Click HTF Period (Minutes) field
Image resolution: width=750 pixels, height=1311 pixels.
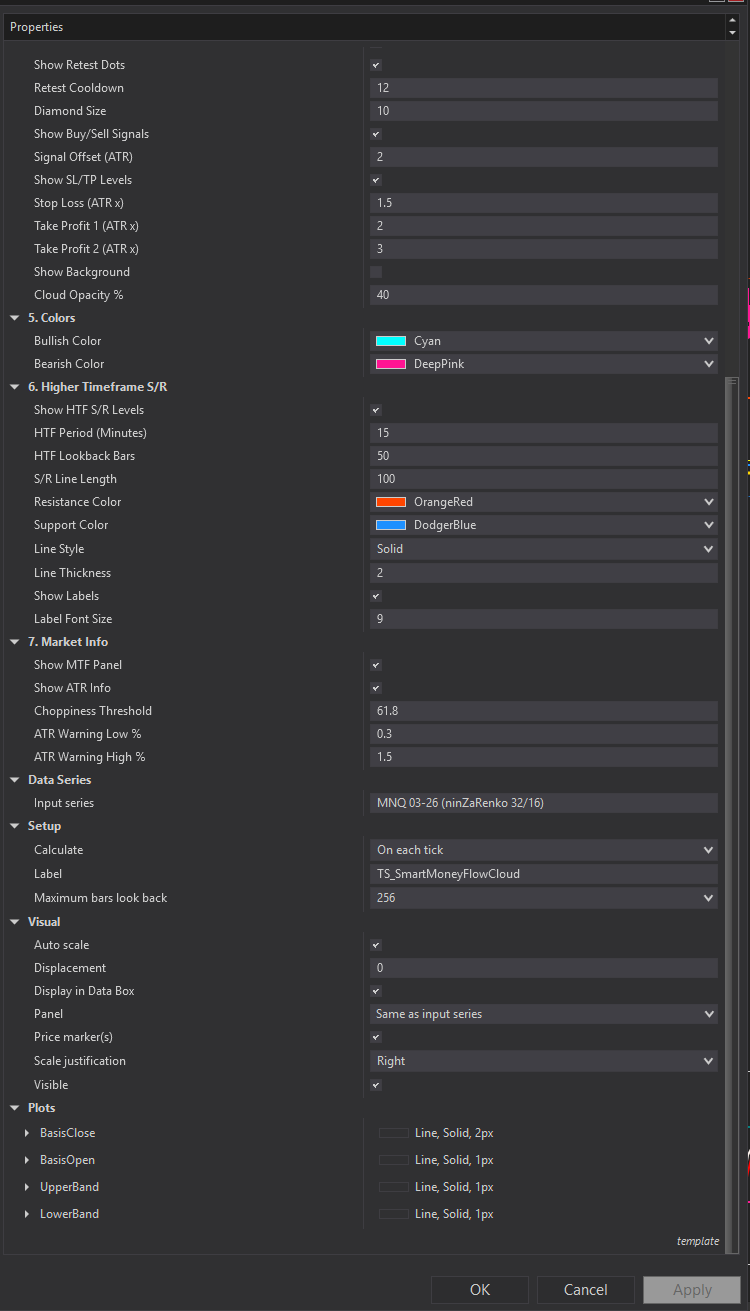click(543, 433)
